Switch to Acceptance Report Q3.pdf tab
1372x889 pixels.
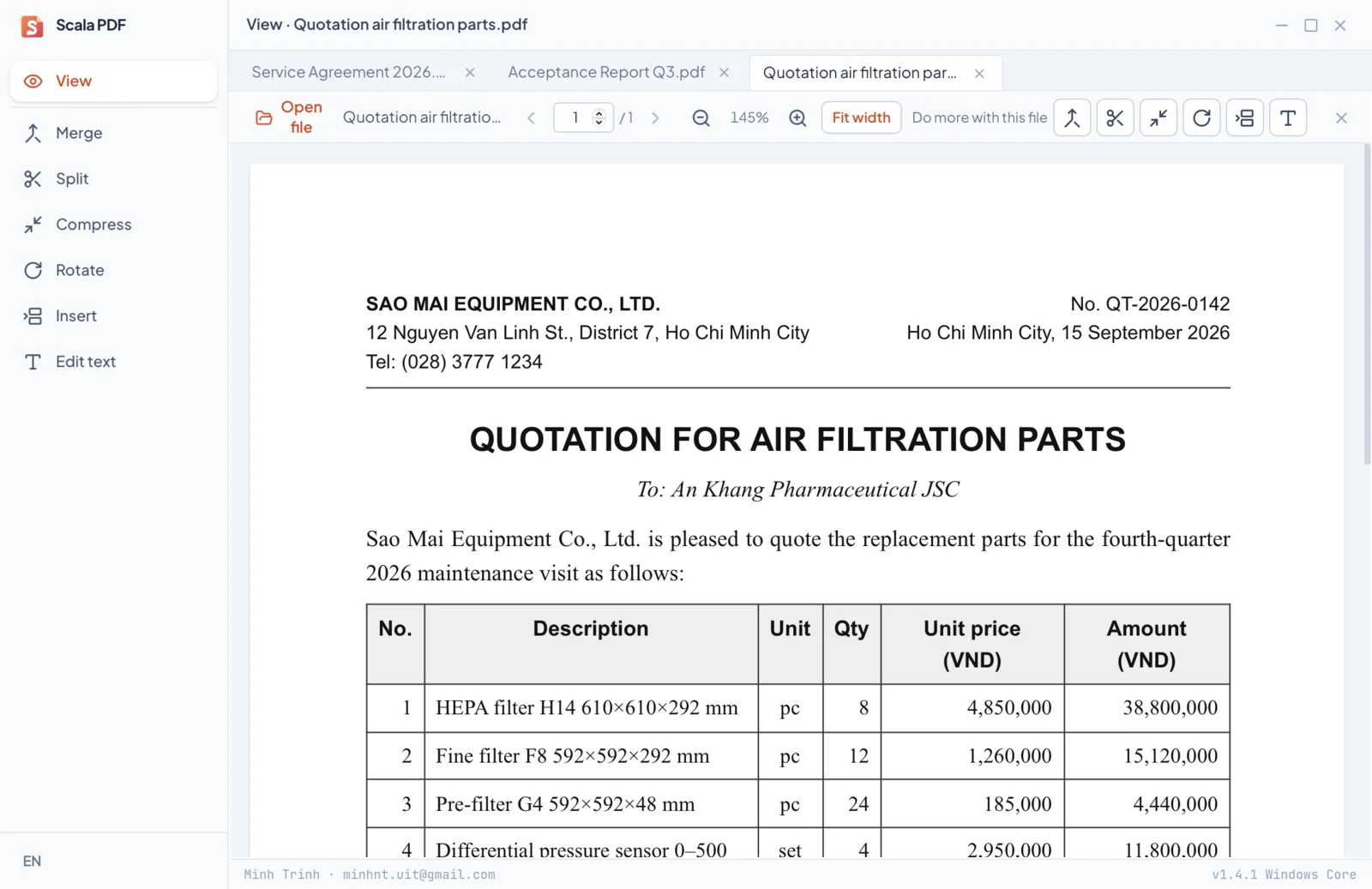point(606,73)
